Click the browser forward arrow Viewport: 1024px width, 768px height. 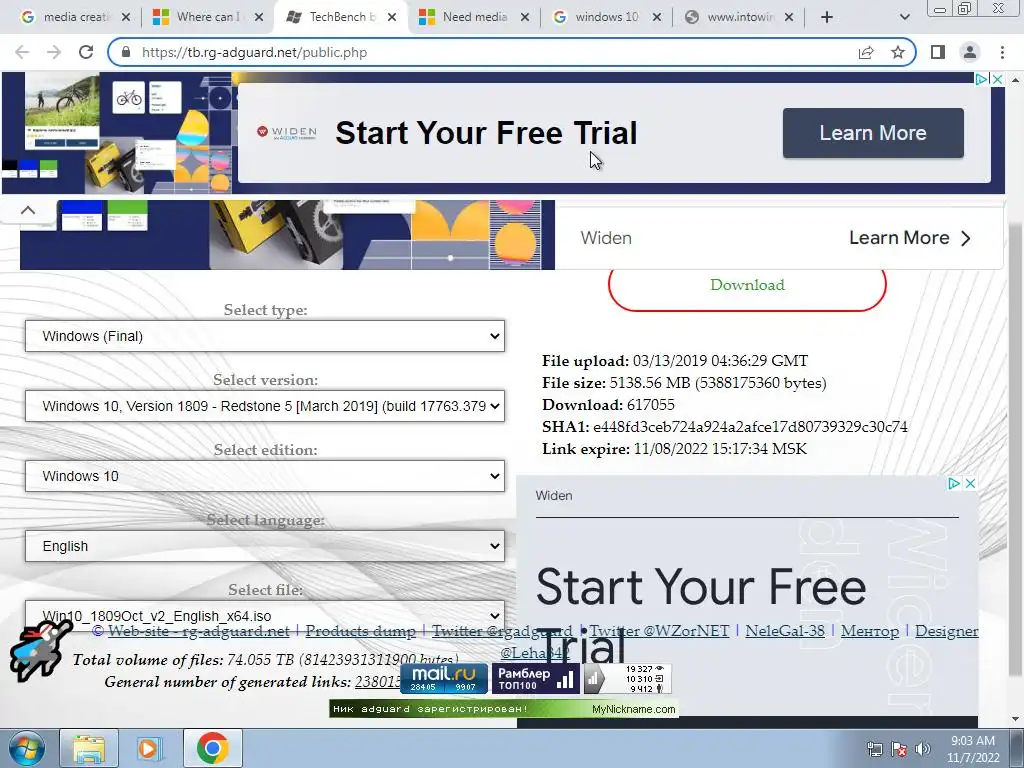54,52
